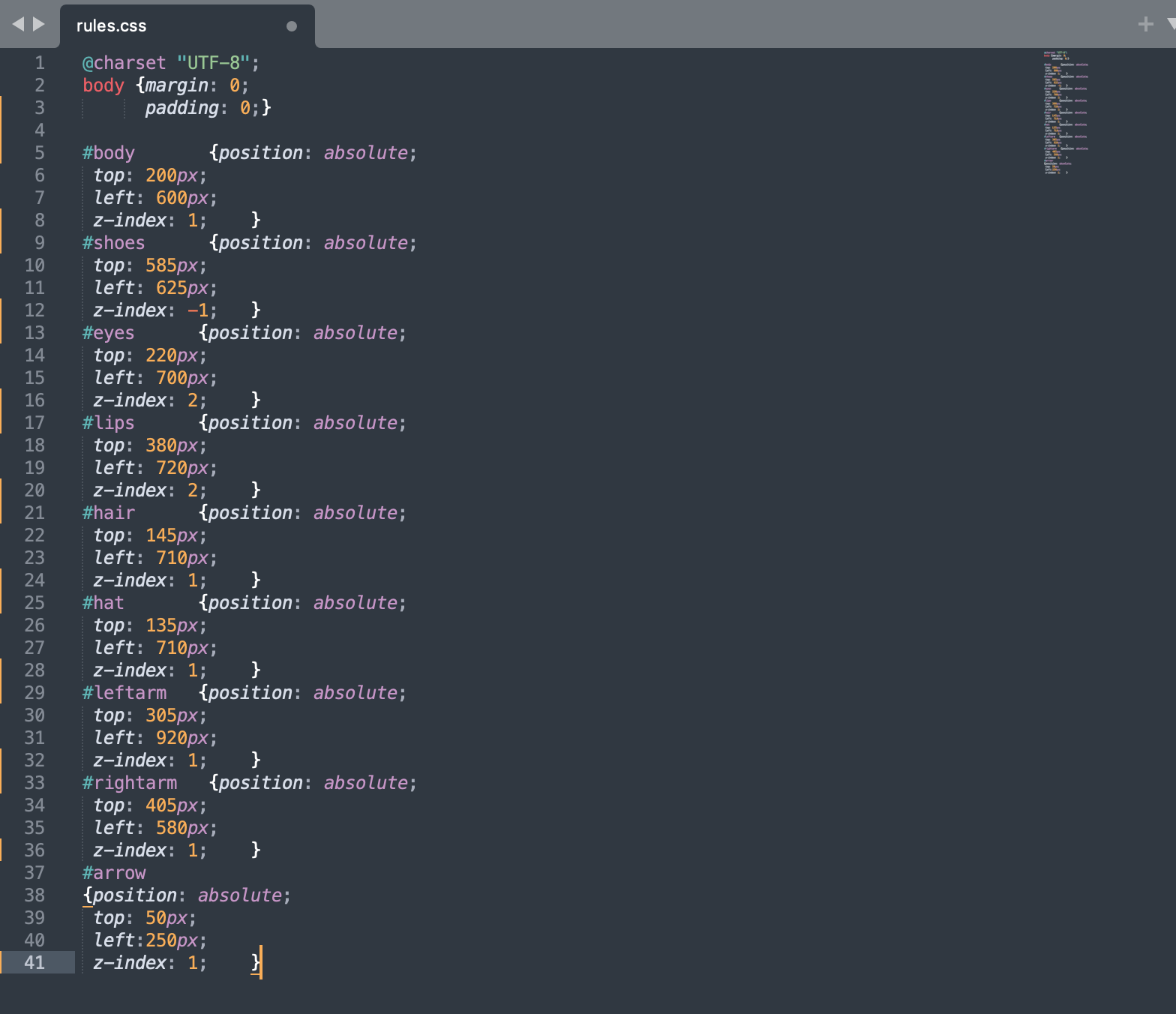Click the red body selector on line 2
Screen dimensions: 1176x1014
(103, 85)
